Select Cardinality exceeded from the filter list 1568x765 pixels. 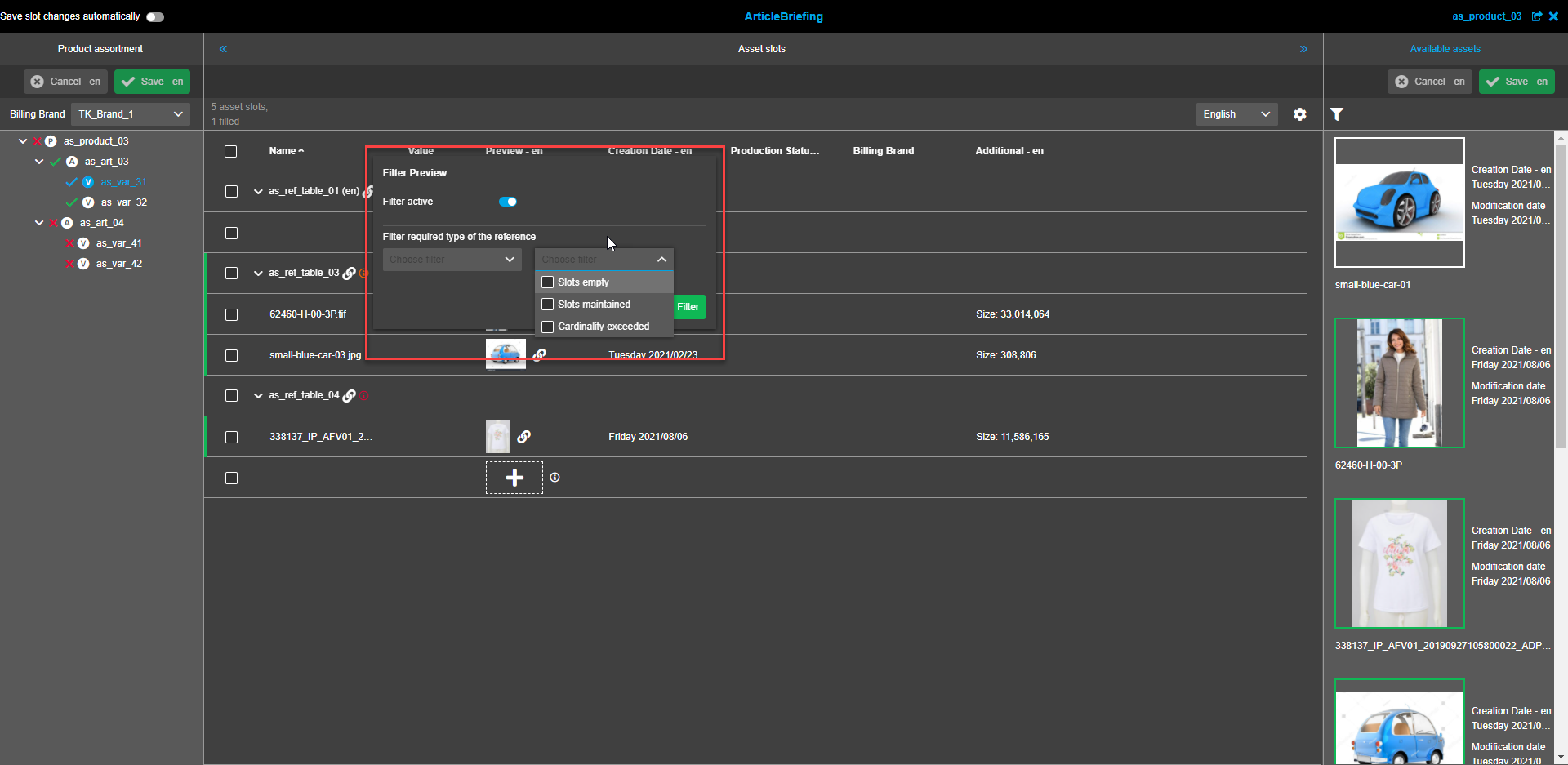click(547, 327)
